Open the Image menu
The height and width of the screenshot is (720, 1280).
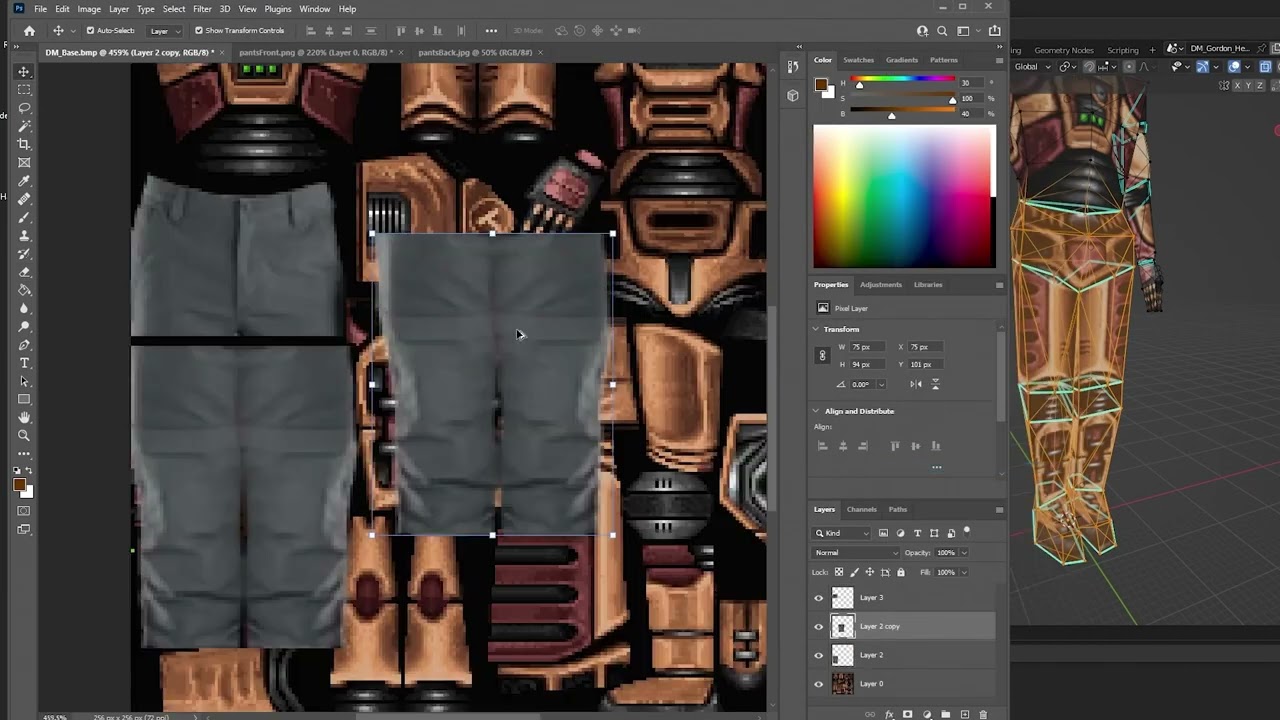(x=89, y=9)
